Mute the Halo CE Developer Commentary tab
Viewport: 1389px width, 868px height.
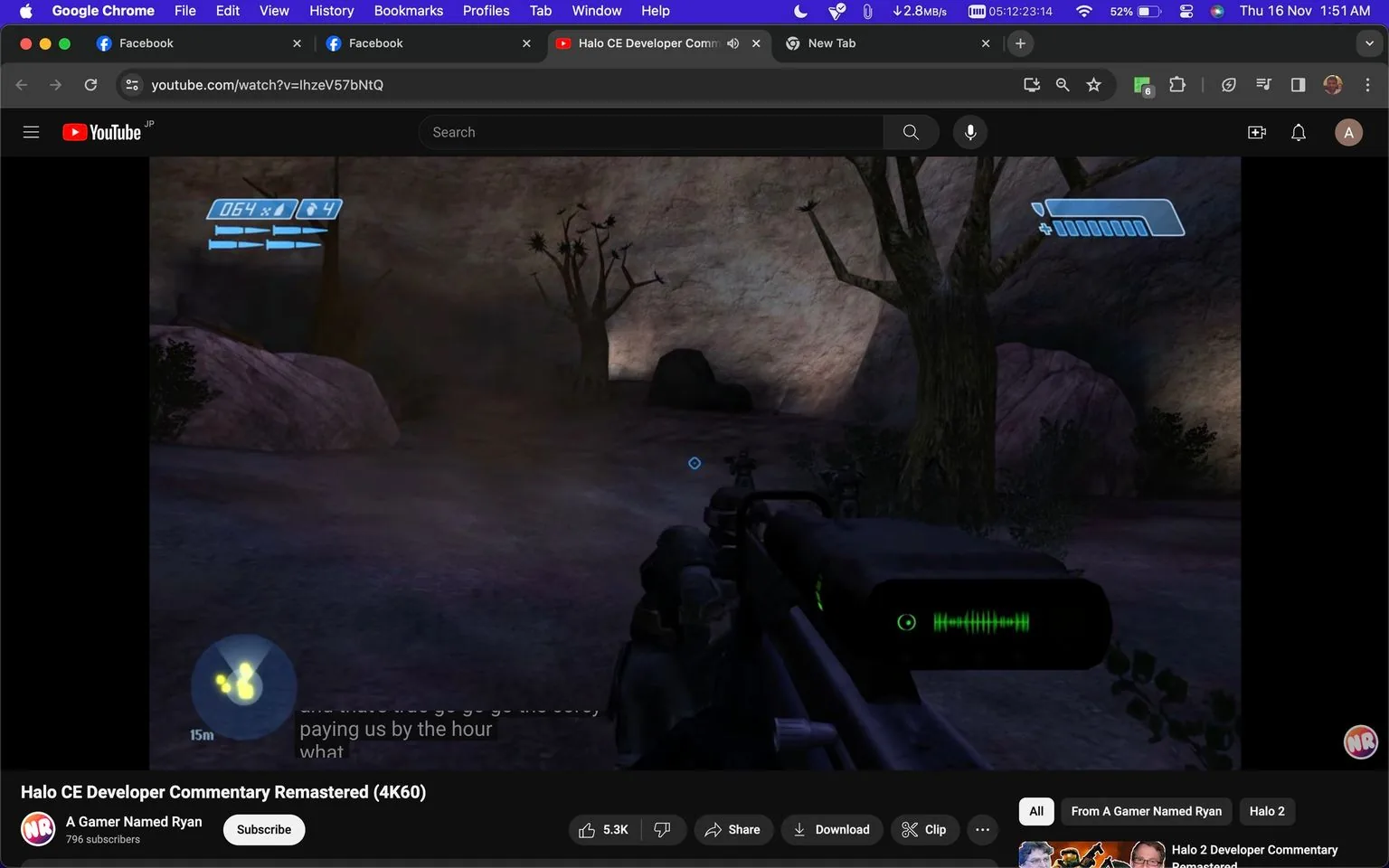732,42
